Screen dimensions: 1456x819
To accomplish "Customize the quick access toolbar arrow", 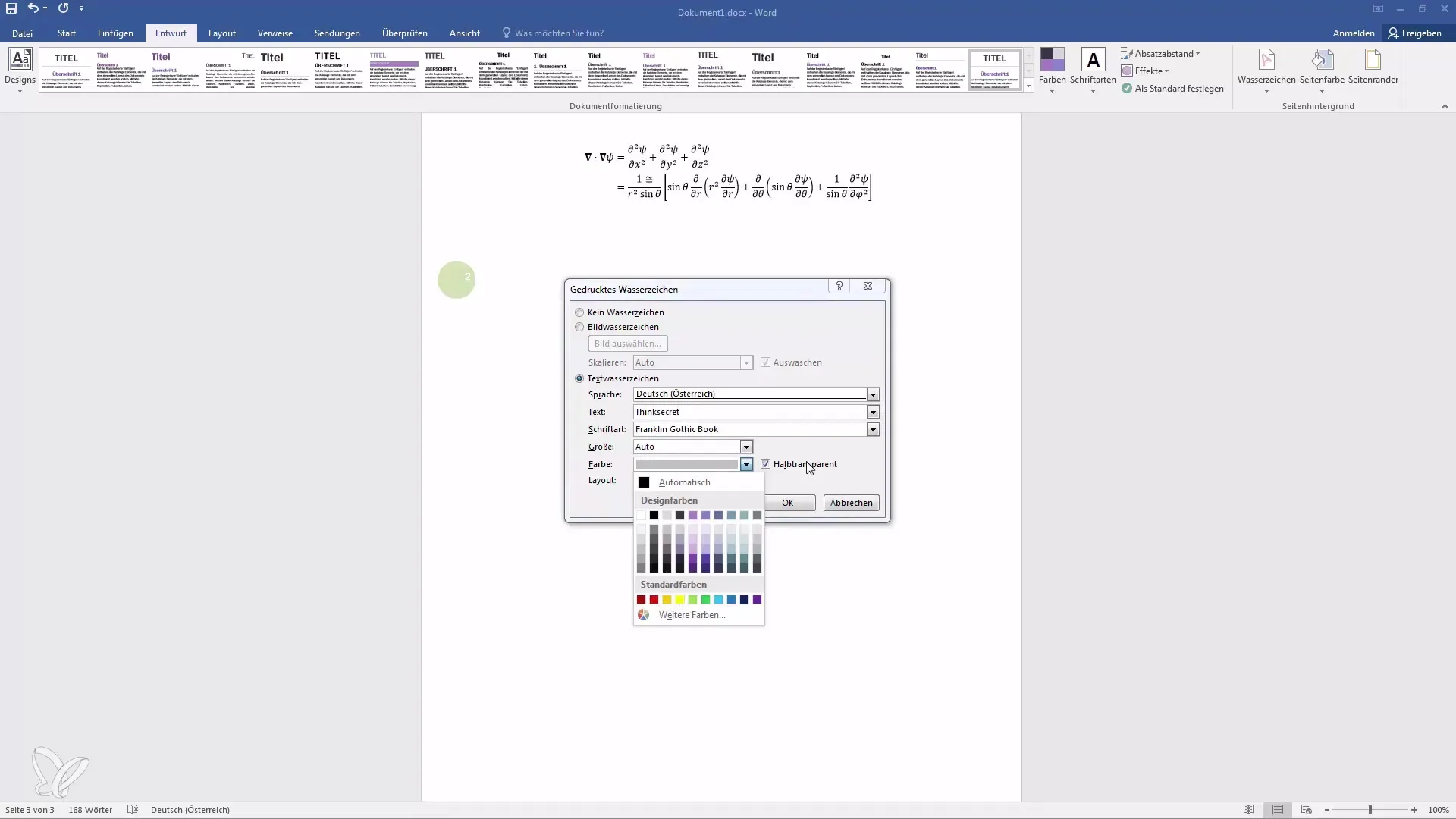I will 81,8.
